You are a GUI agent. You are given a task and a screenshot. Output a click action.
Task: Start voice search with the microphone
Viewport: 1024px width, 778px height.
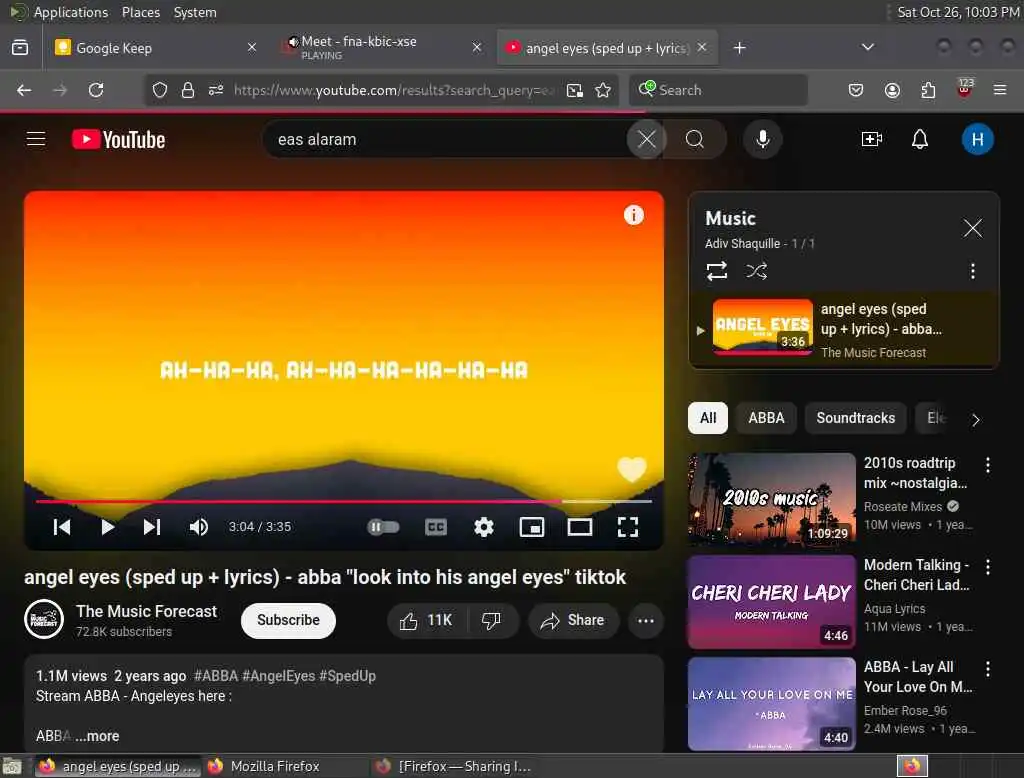[x=762, y=139]
